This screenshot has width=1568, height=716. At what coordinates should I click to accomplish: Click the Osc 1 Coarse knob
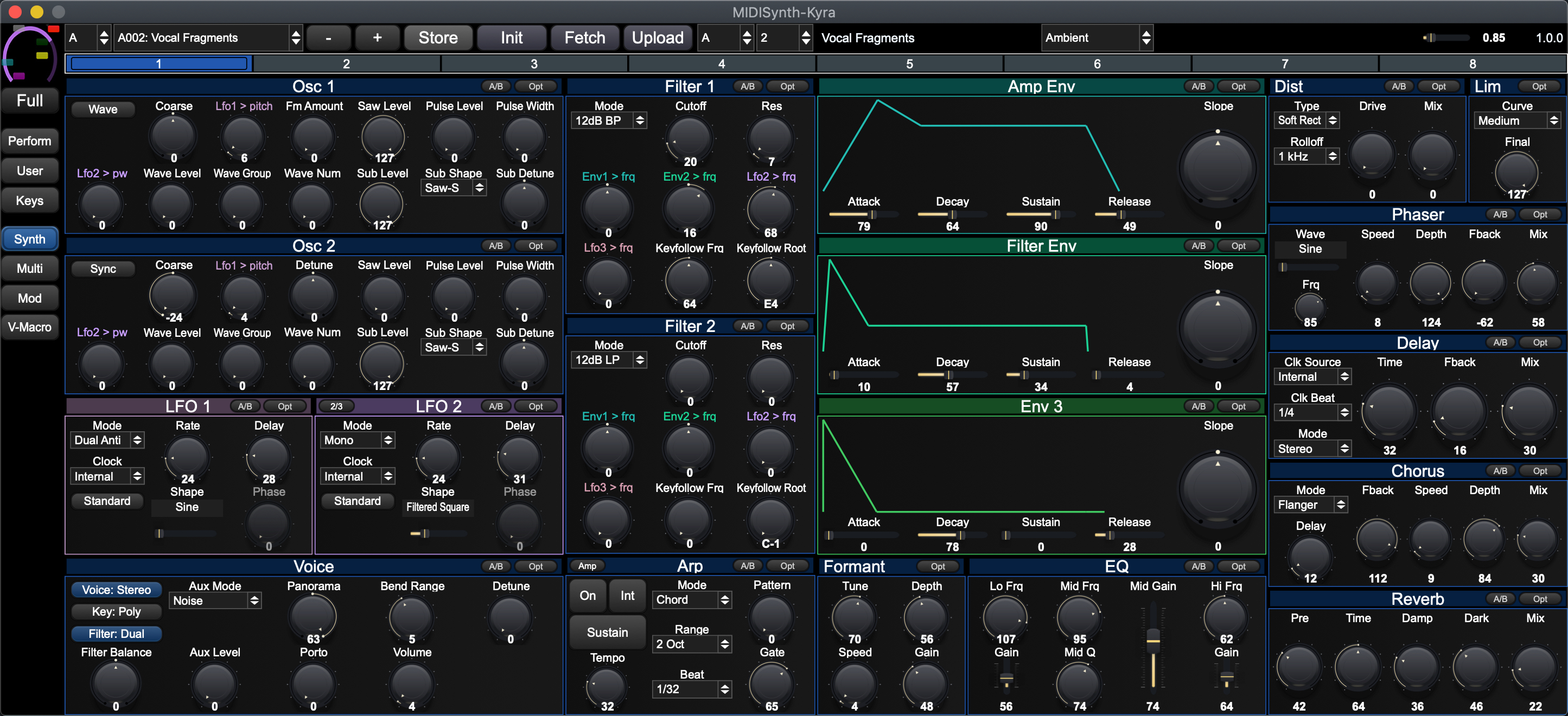(x=173, y=135)
